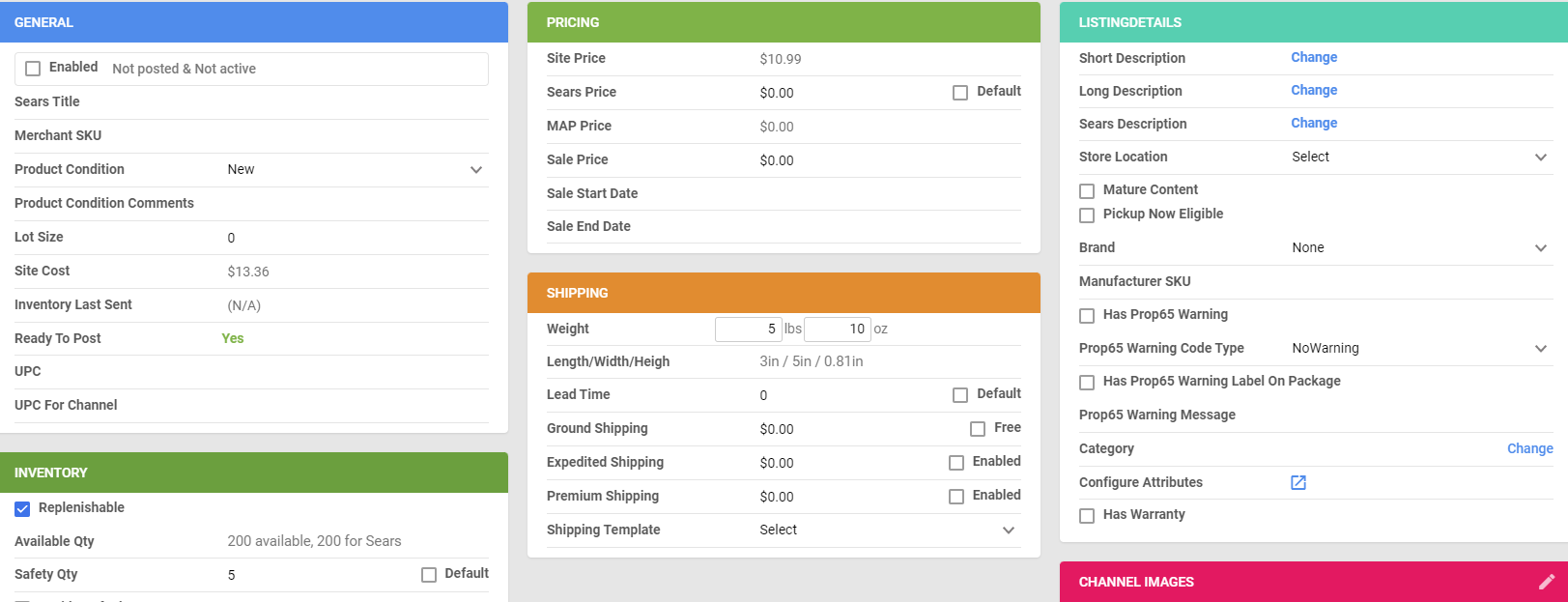1568x602 pixels.
Task: Click Change for Long Description
Action: (1314, 90)
